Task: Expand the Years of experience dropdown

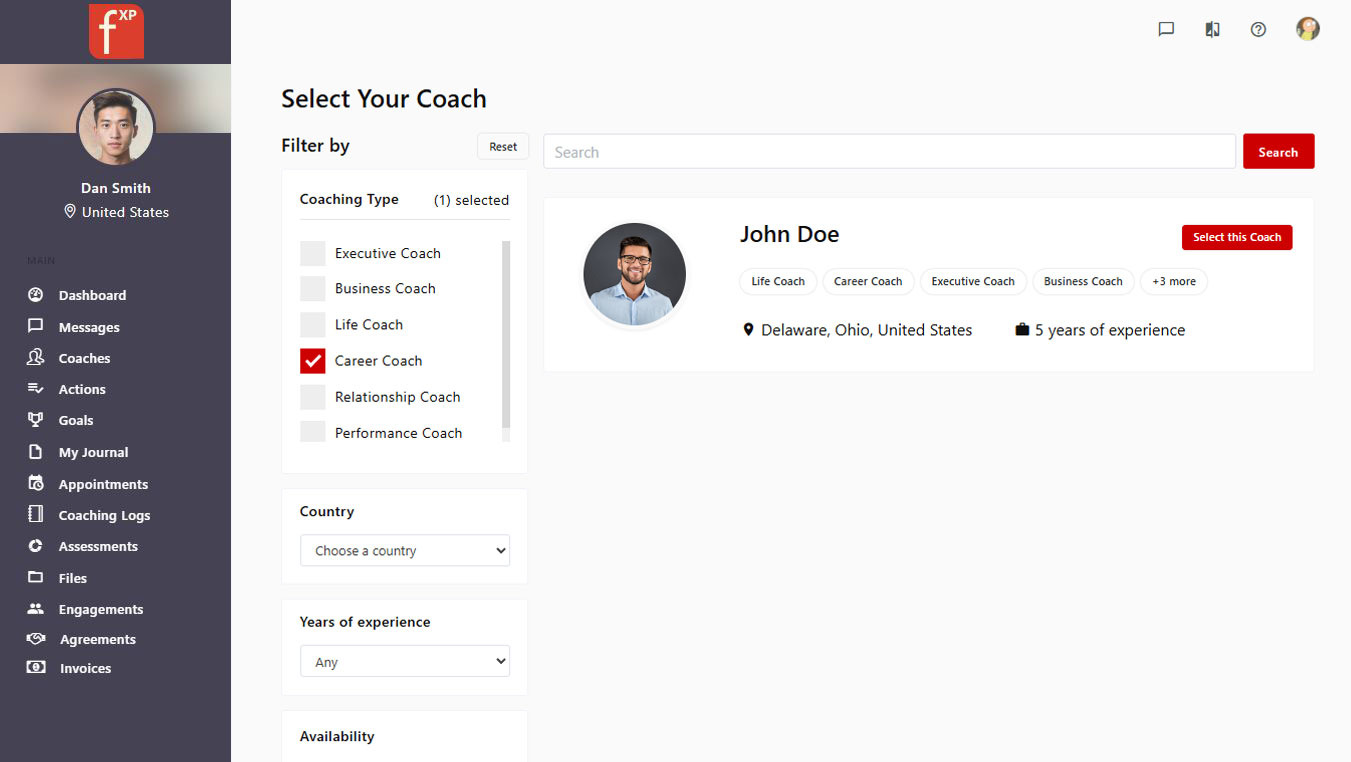Action: coord(405,662)
